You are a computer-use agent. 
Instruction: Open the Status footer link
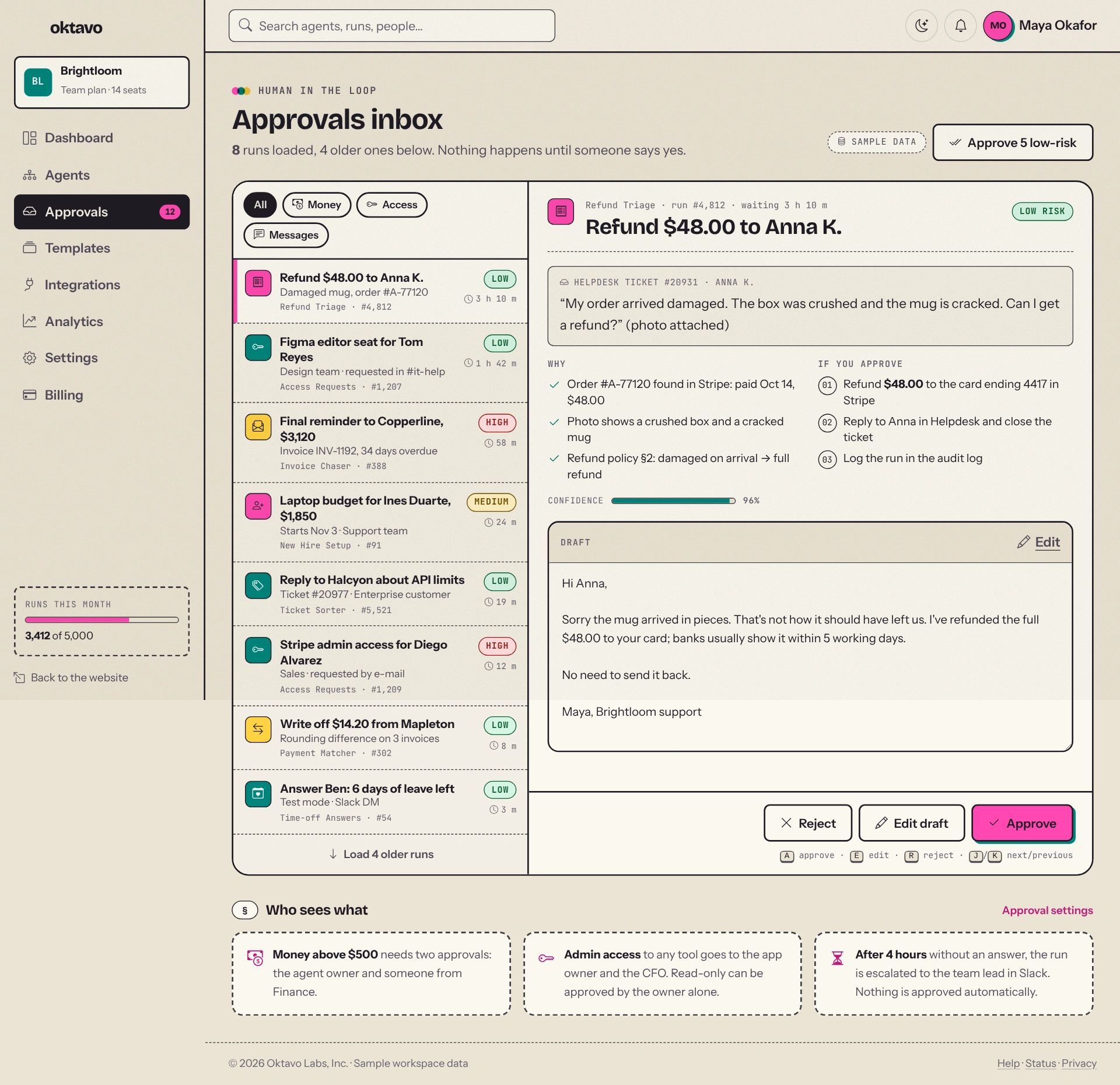click(x=1041, y=1063)
